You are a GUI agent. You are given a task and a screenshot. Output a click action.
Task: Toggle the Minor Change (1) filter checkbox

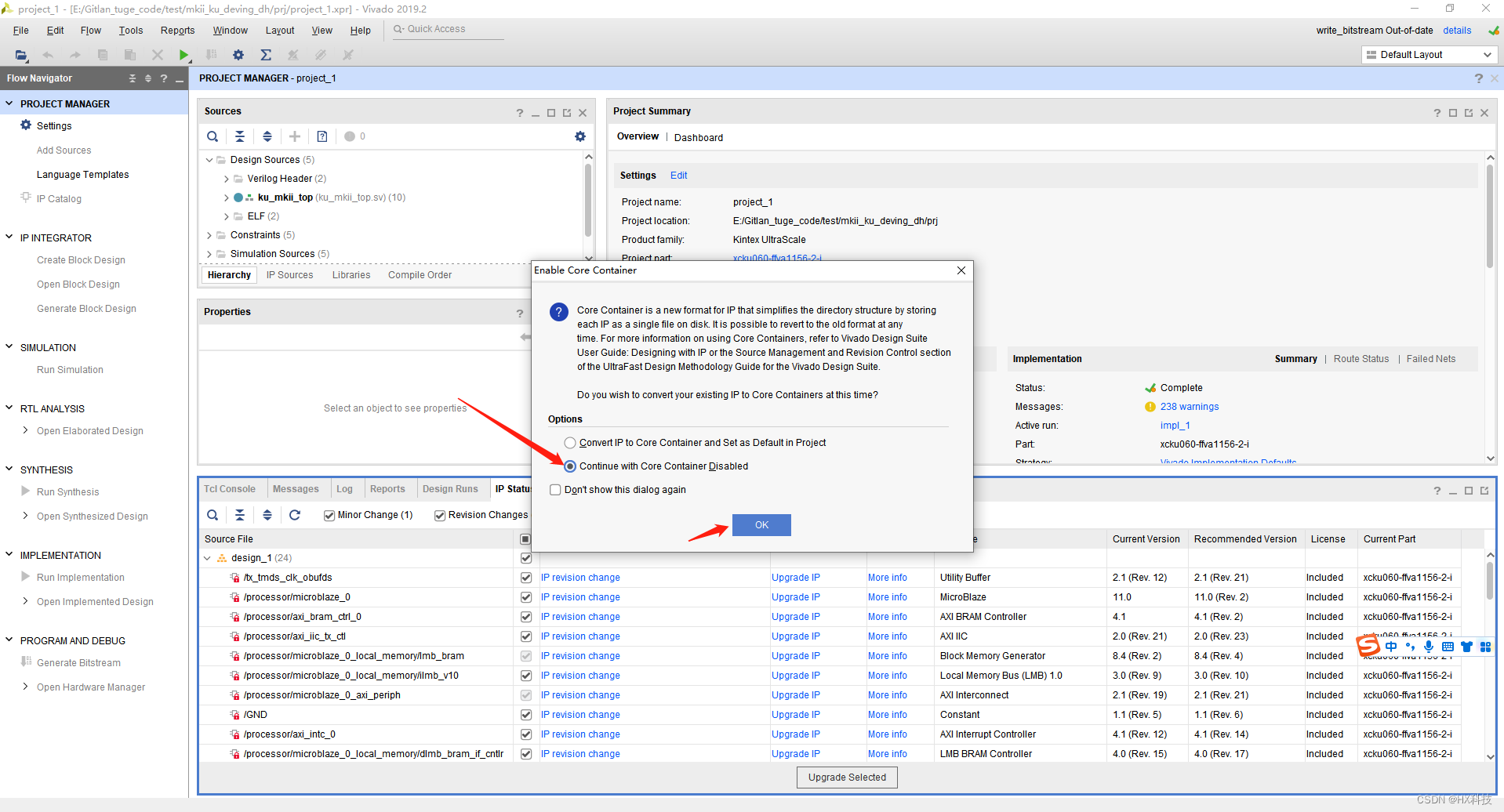click(x=329, y=515)
